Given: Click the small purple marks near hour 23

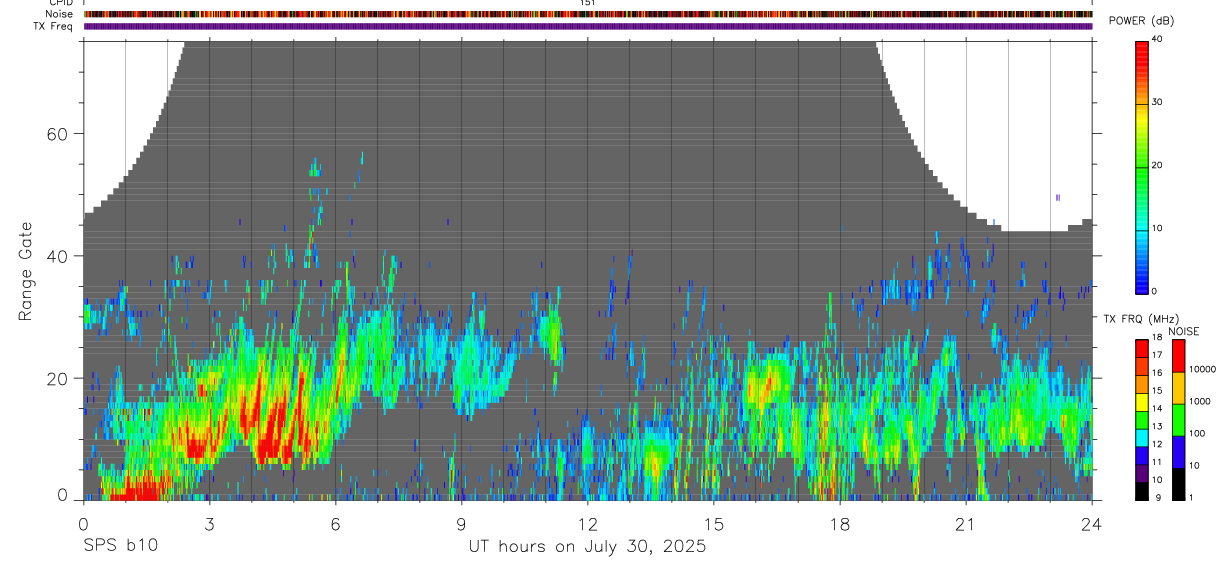Looking at the screenshot, I should [x=1057, y=198].
